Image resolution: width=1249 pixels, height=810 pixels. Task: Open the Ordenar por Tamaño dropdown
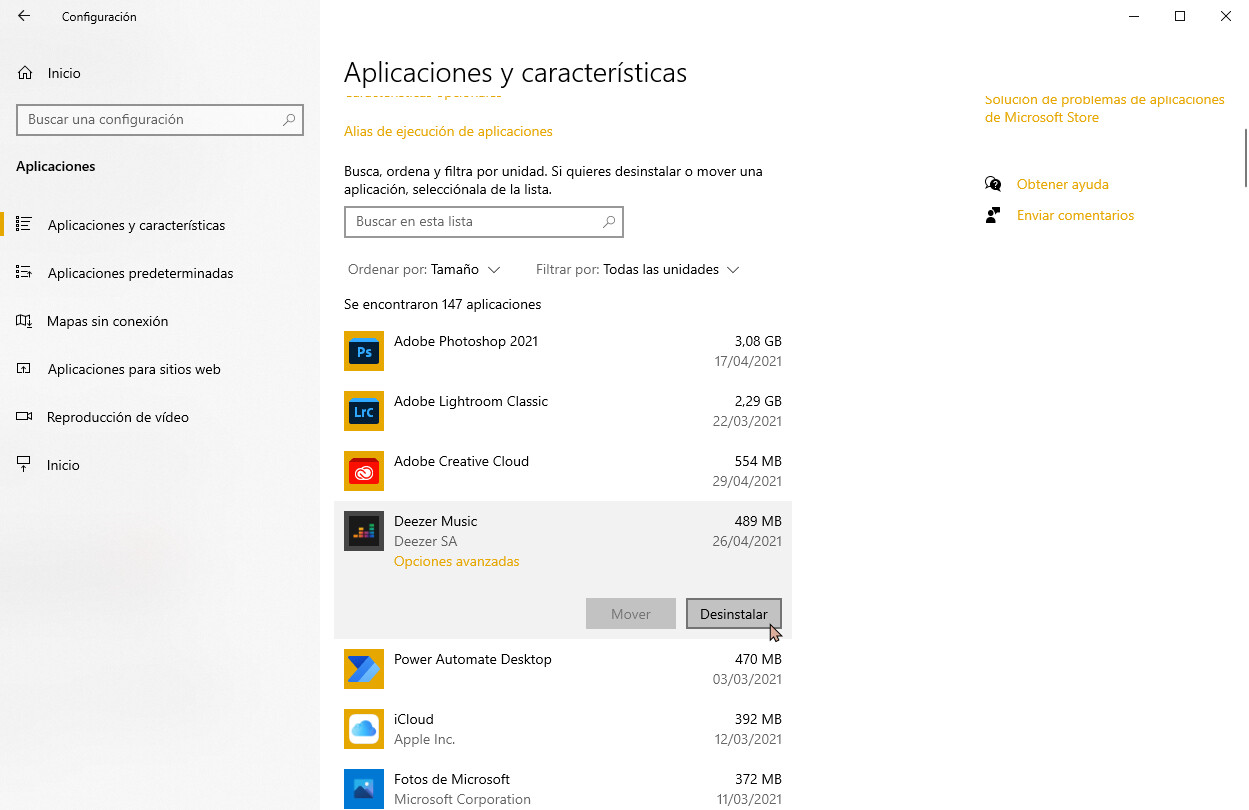[x=424, y=269]
